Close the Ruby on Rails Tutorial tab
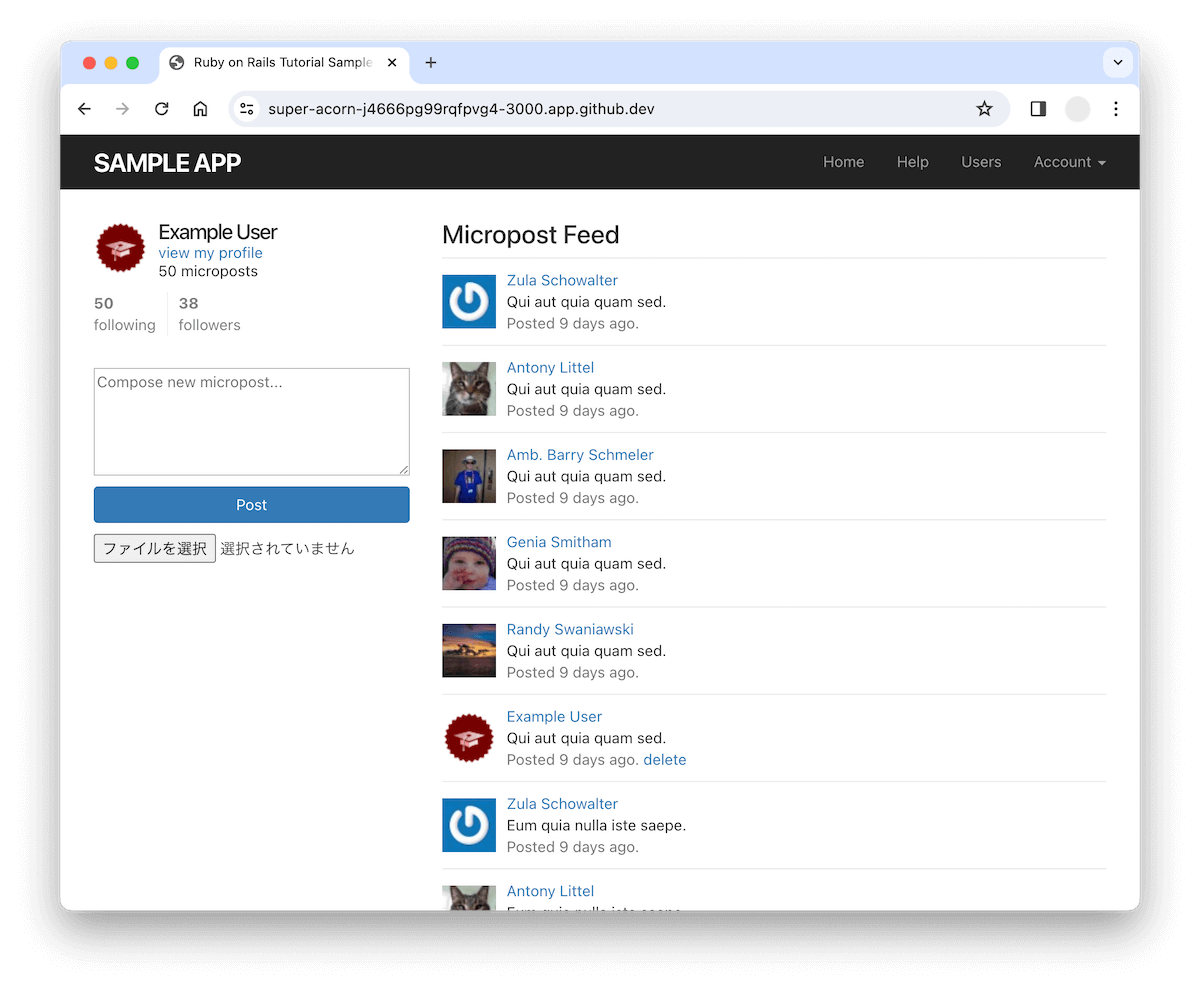 (x=392, y=63)
